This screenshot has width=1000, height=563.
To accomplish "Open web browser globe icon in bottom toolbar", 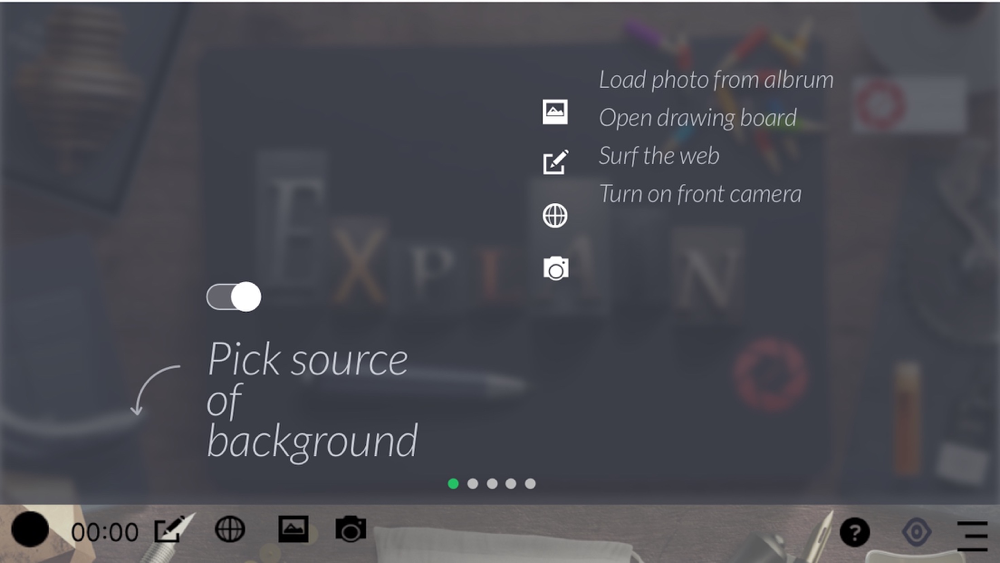I will tap(230, 529).
